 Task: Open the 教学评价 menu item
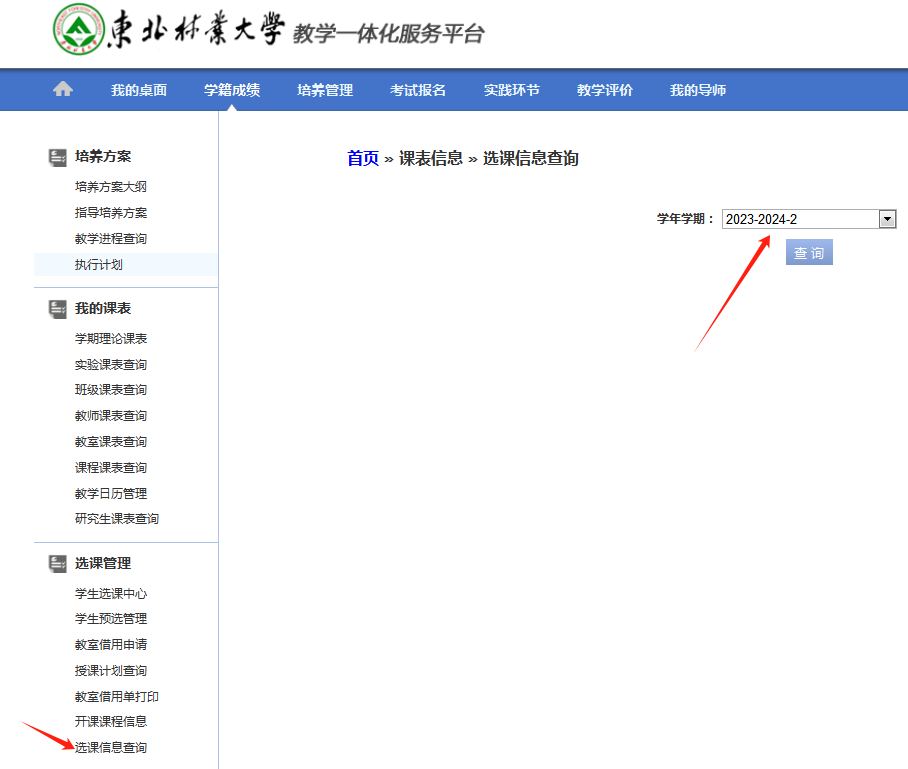(605, 90)
